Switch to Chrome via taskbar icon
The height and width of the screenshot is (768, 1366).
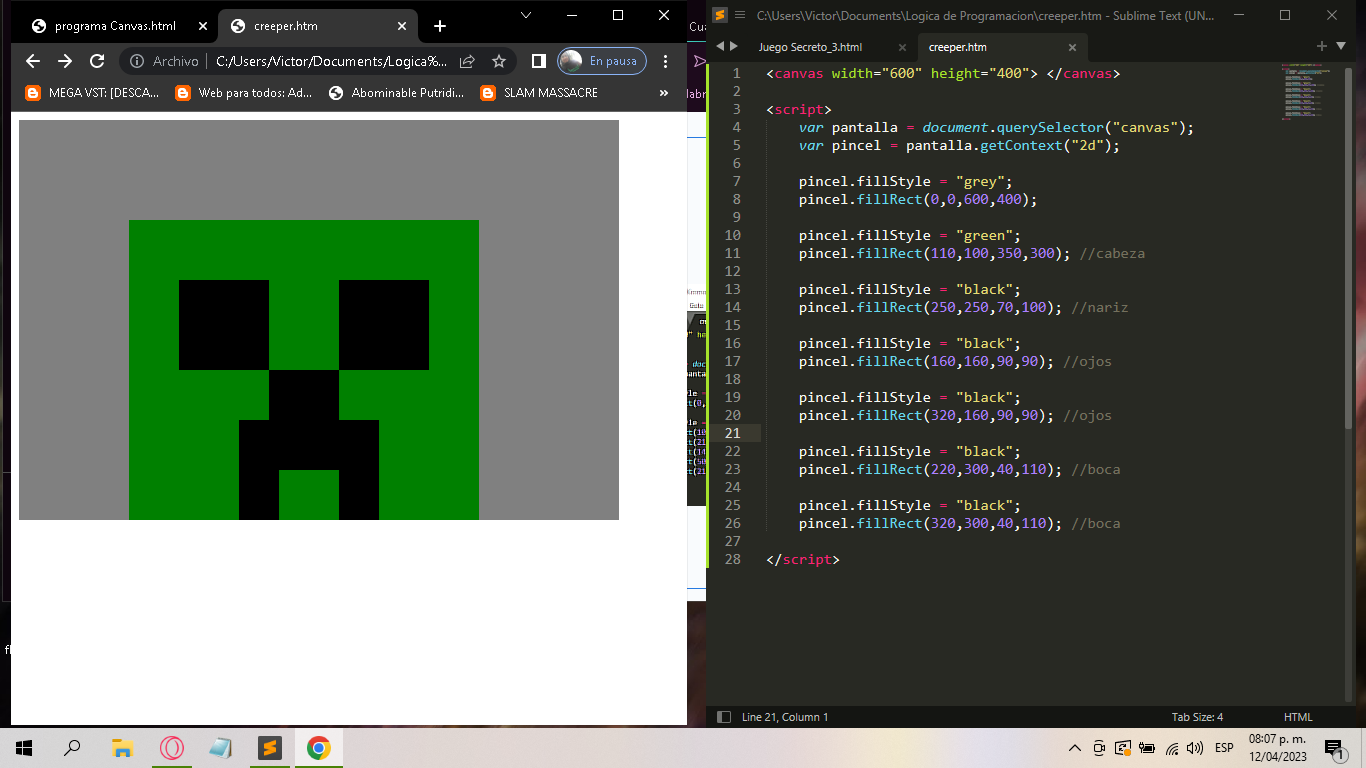(318, 748)
